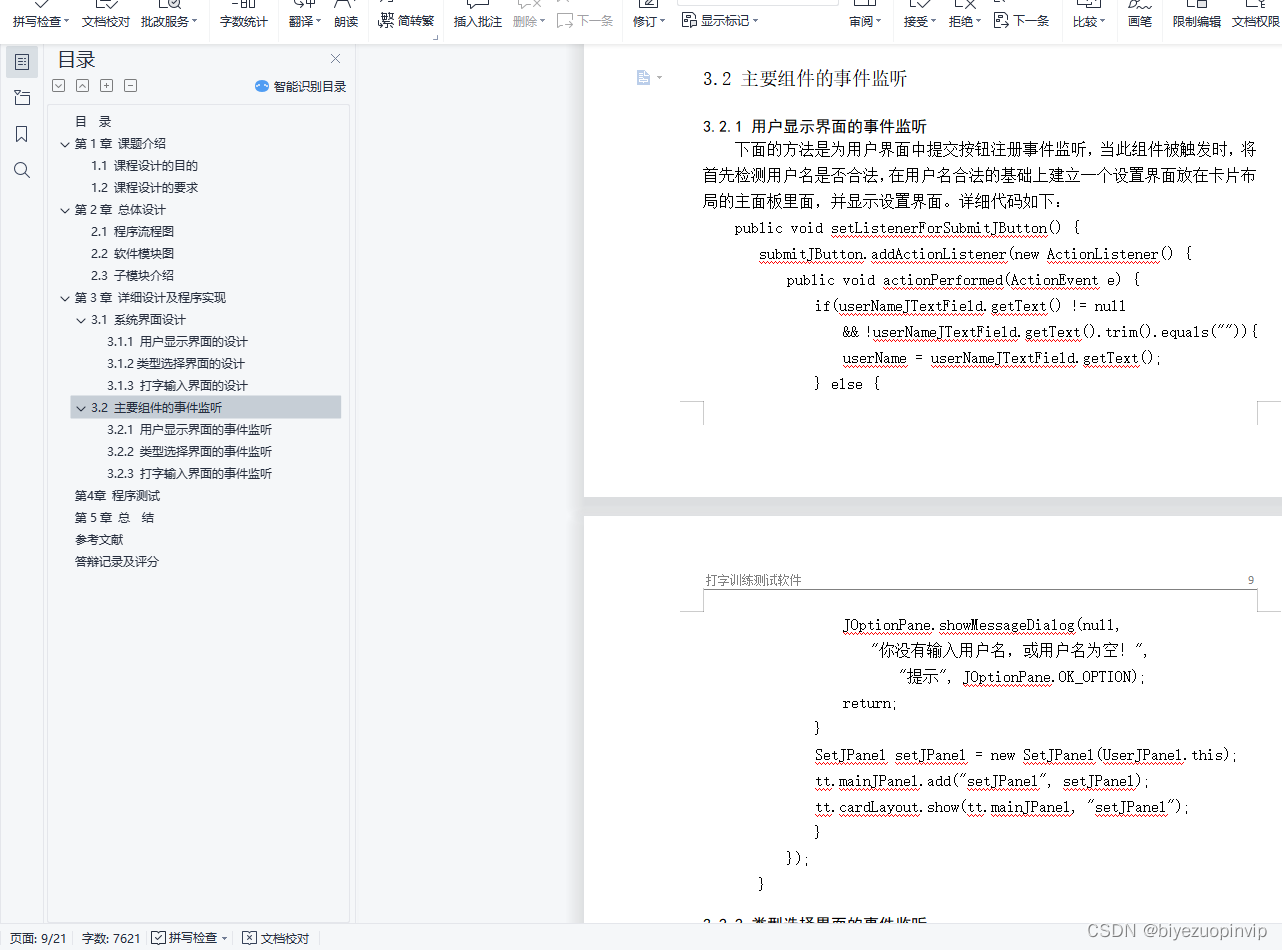Click the 画笔 pen tool

(x=1140, y=21)
